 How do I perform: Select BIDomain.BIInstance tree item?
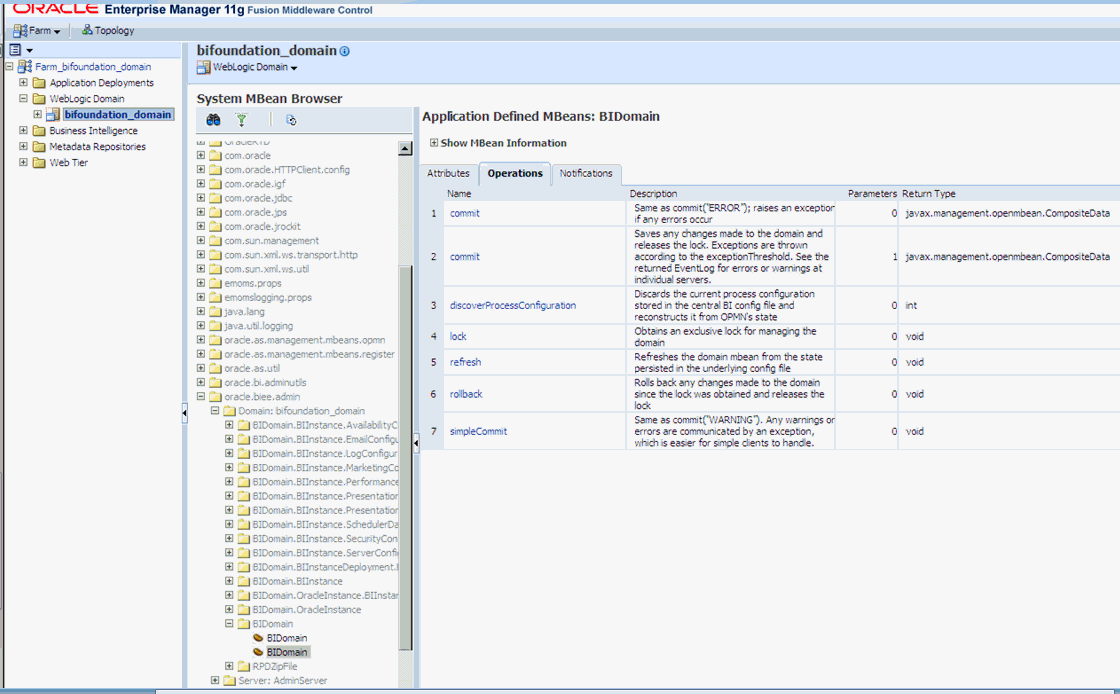click(x=297, y=581)
